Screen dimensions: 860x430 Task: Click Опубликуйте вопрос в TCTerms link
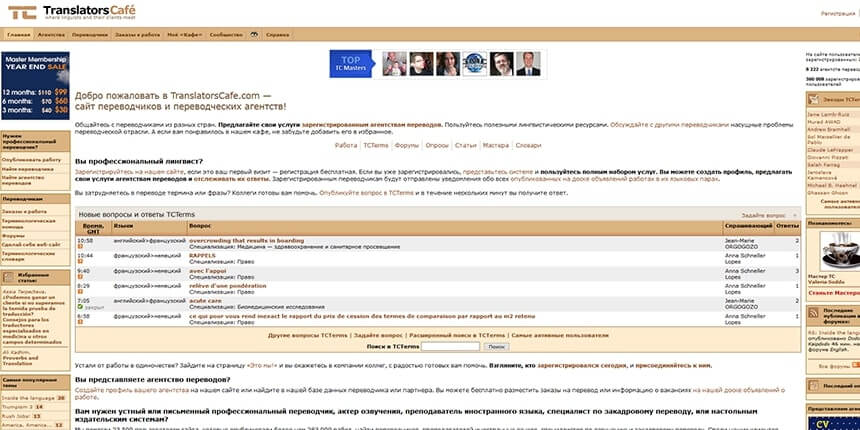tap(366, 193)
